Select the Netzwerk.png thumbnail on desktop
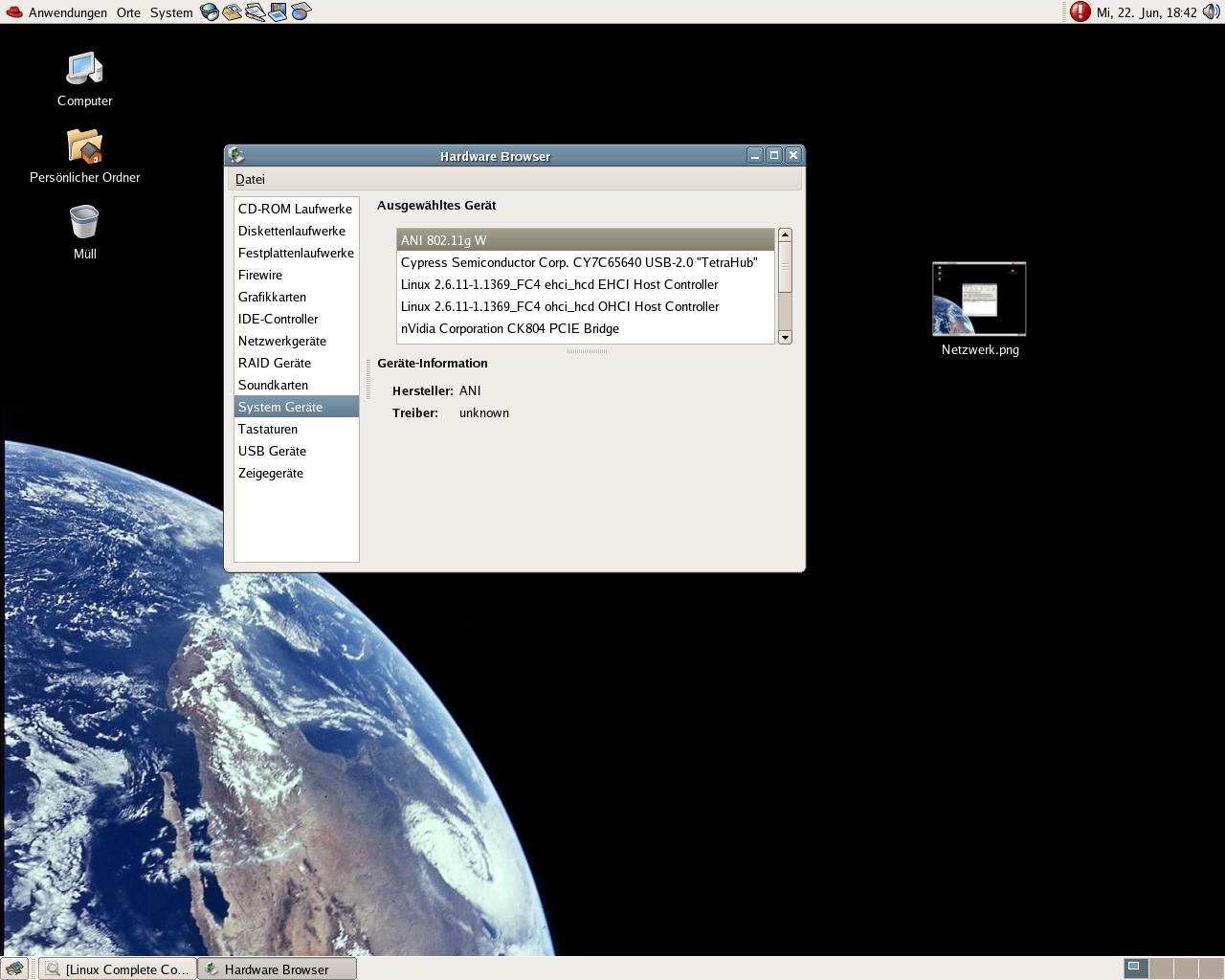 pos(979,309)
